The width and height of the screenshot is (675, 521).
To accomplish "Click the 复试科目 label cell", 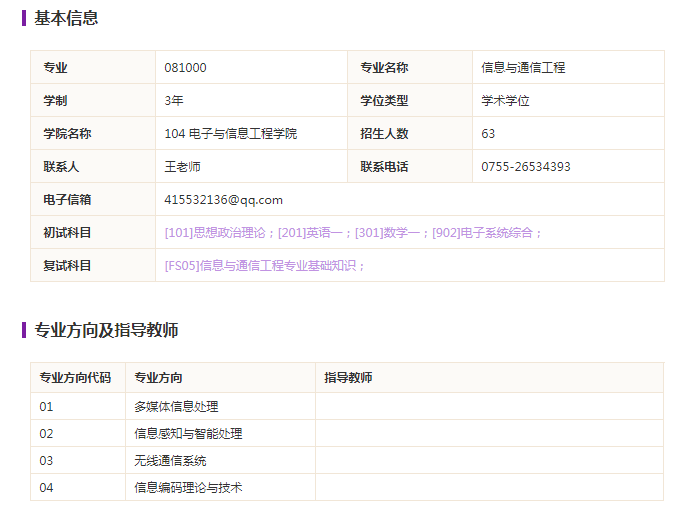I will pos(93,265).
